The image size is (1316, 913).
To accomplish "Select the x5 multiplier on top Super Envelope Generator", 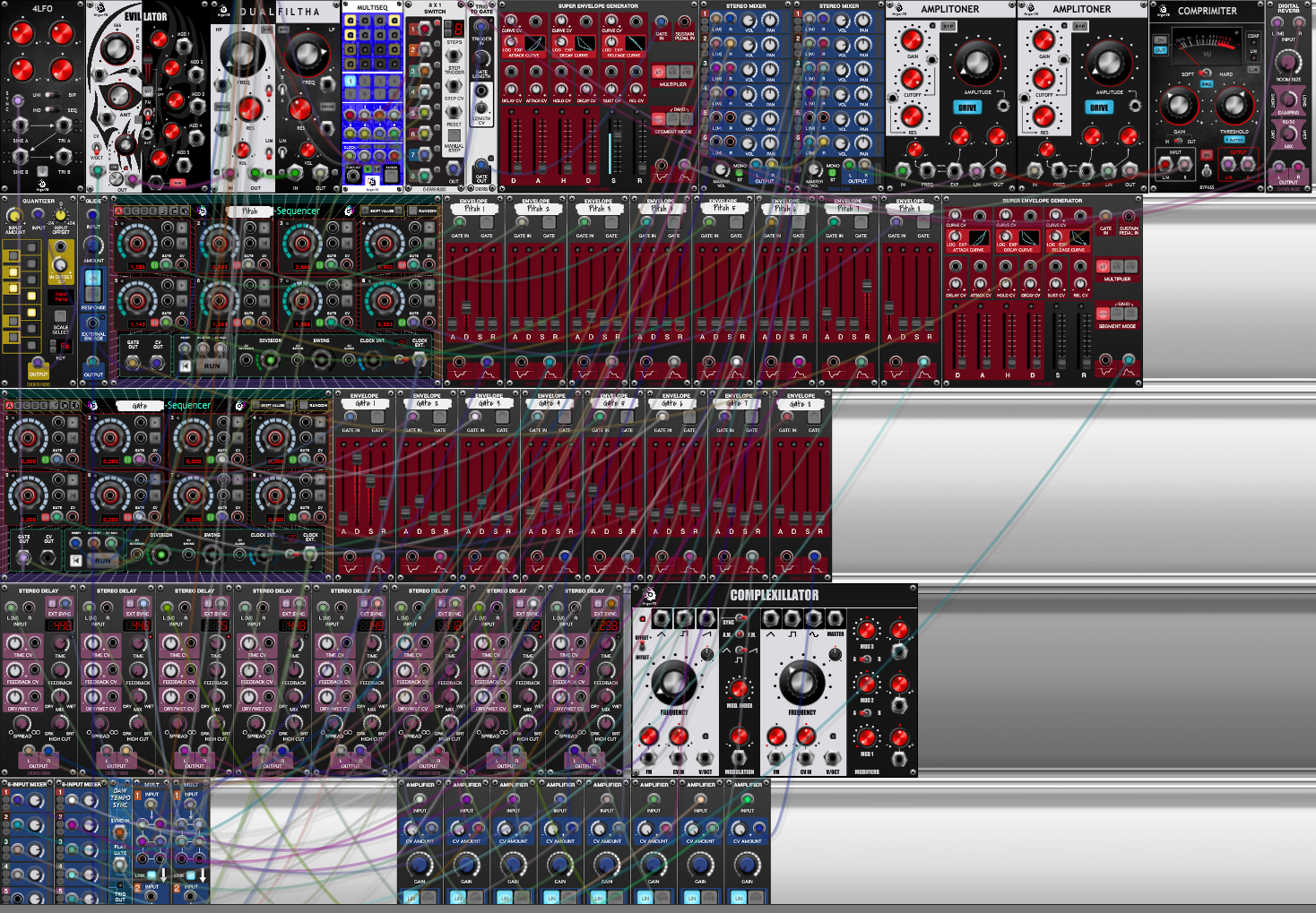I will [x=672, y=73].
